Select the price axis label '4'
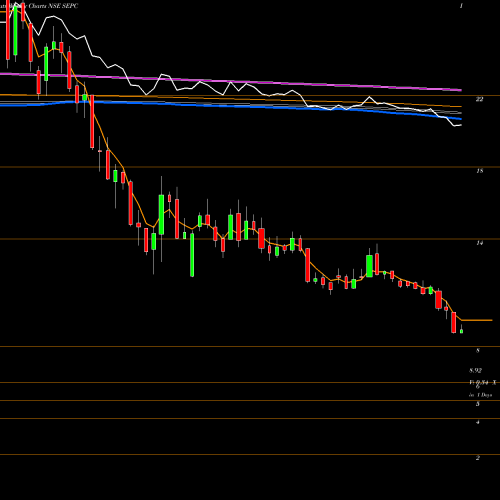The image size is (500, 500). coord(478,422)
